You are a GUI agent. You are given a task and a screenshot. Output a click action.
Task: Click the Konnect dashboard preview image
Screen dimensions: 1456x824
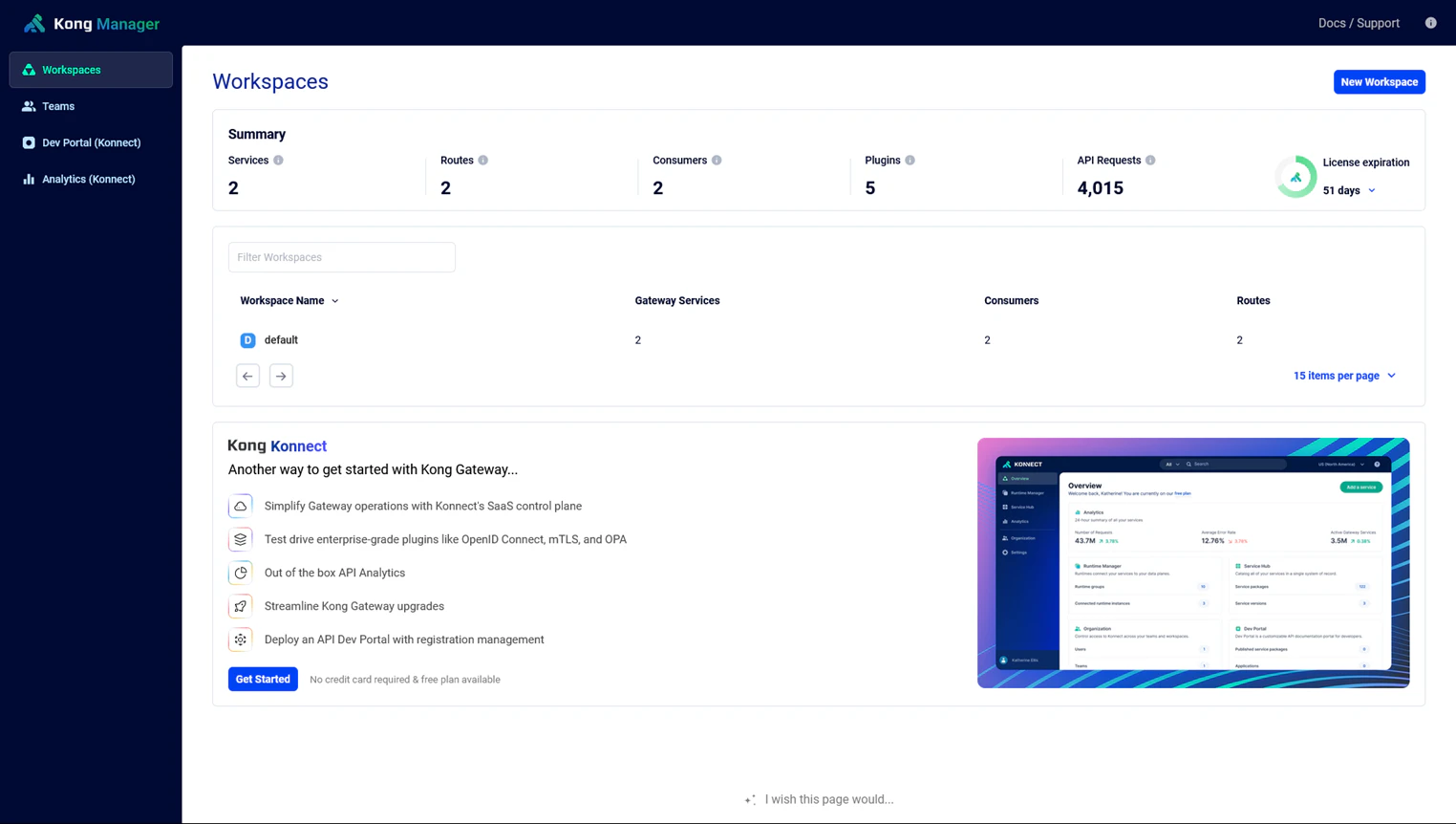1193,563
